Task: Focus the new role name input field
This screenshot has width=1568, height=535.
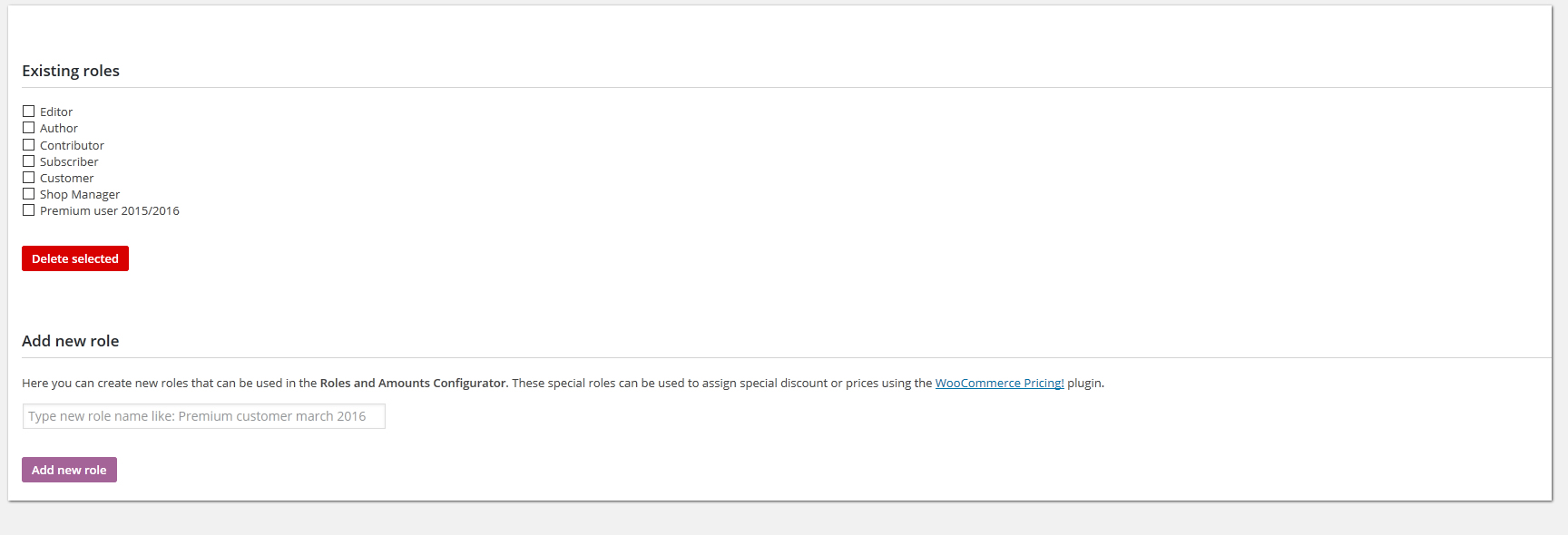Action: (x=203, y=416)
